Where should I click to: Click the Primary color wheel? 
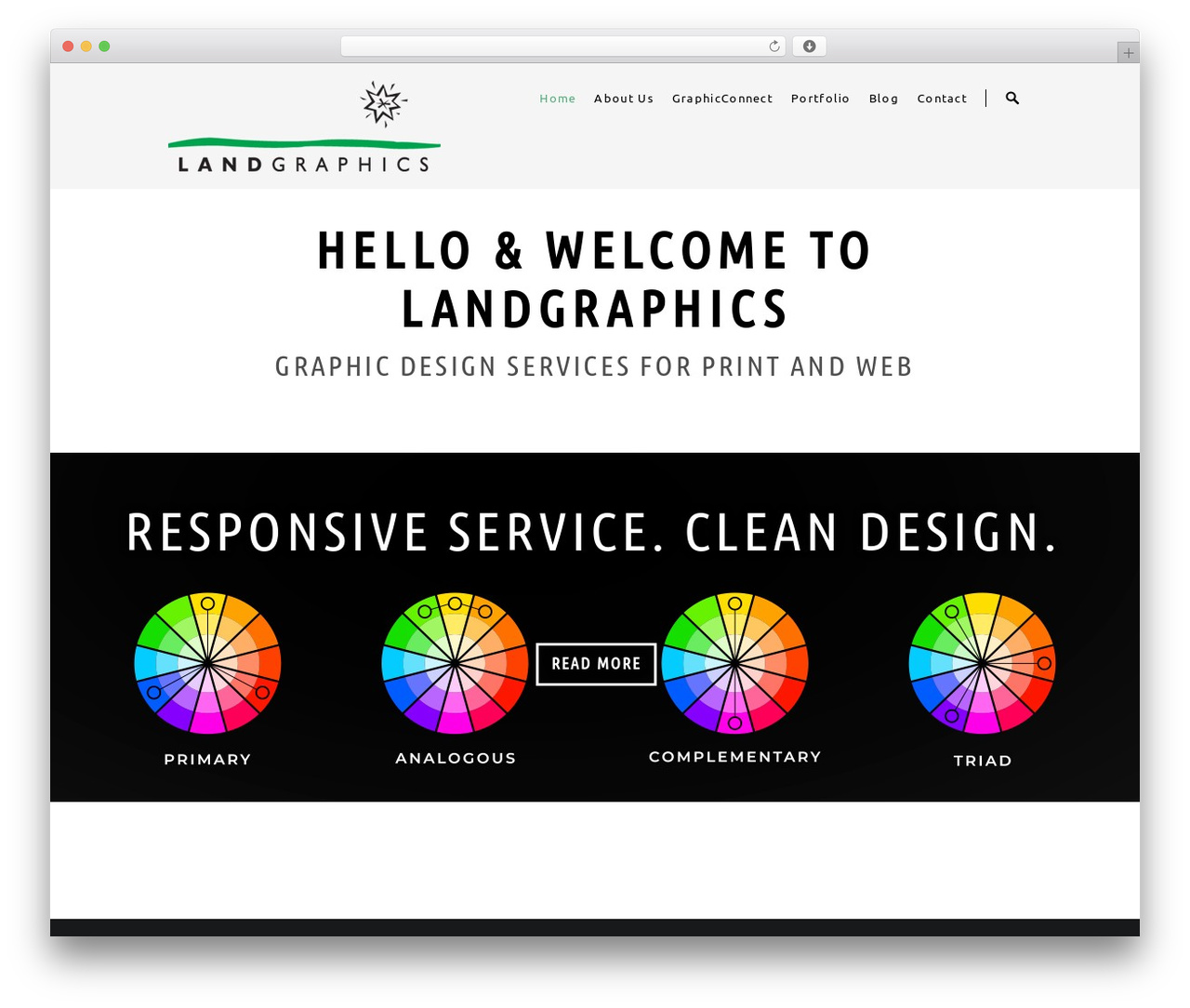click(208, 663)
